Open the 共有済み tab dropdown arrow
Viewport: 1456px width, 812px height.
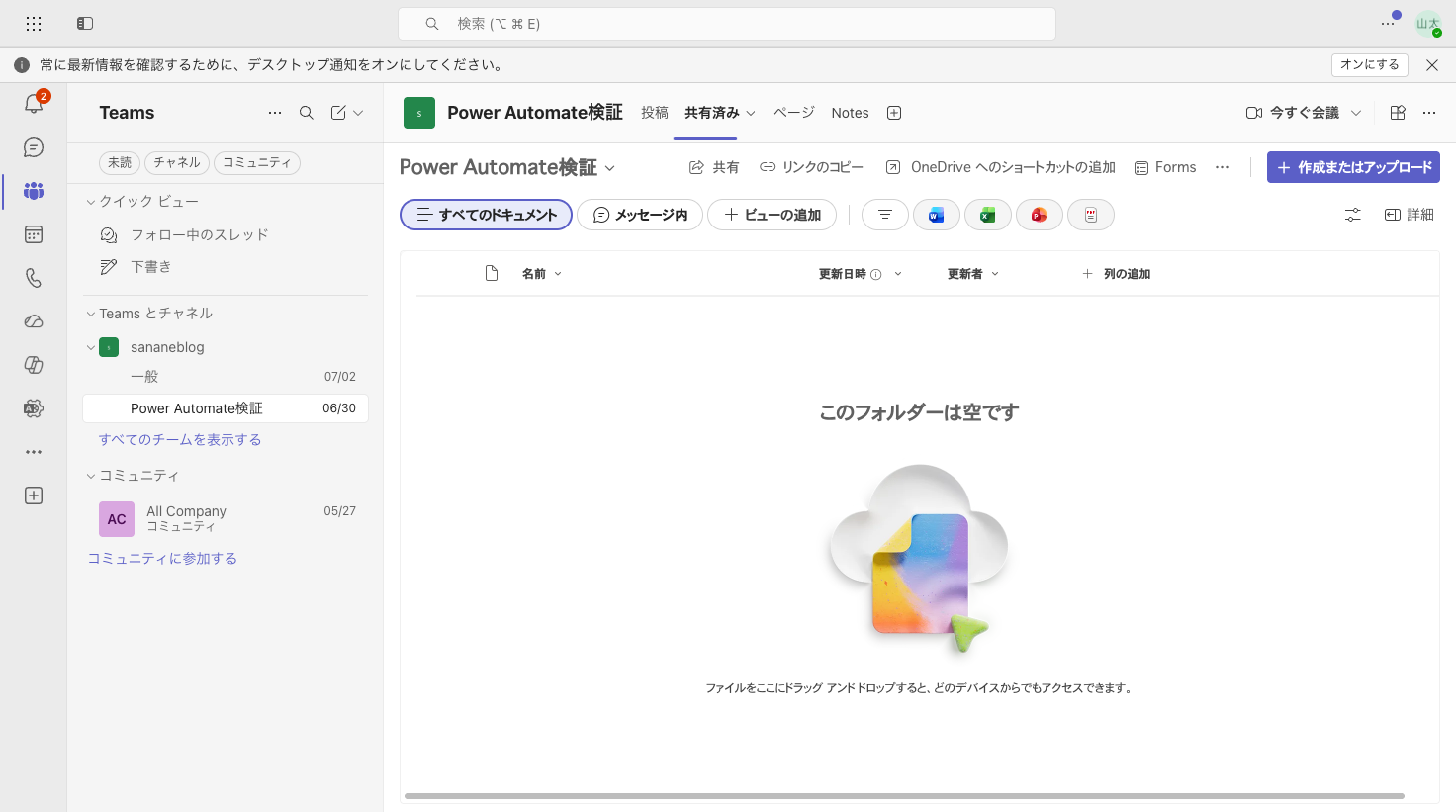click(751, 114)
